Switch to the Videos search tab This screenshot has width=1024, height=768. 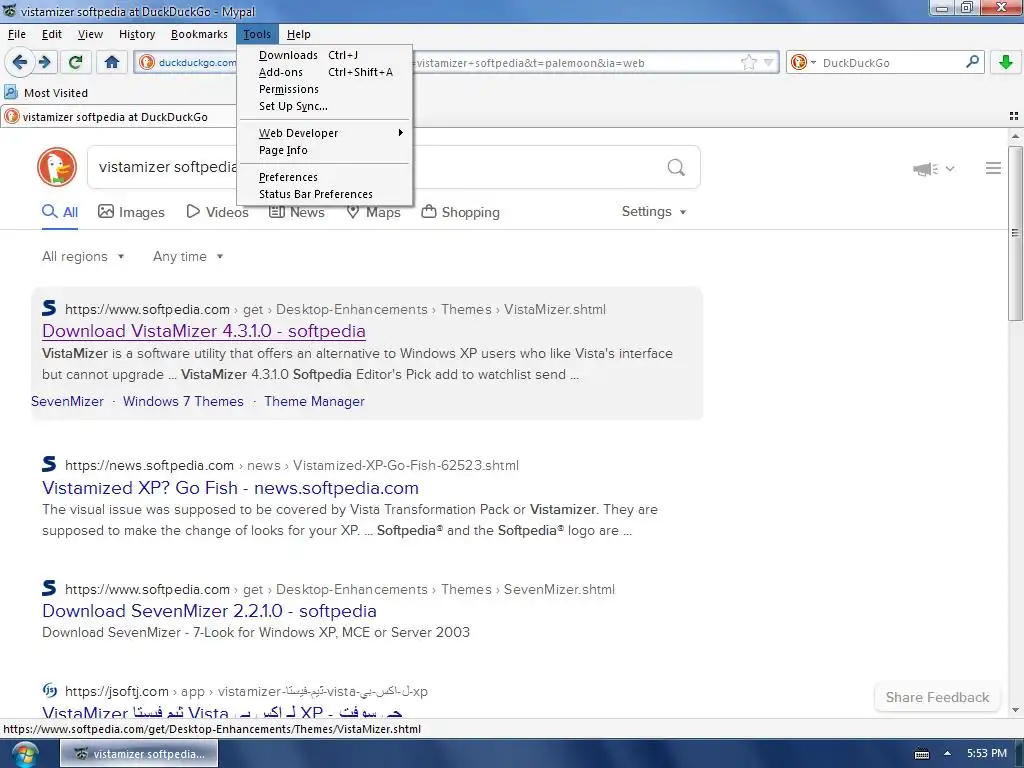coord(217,212)
